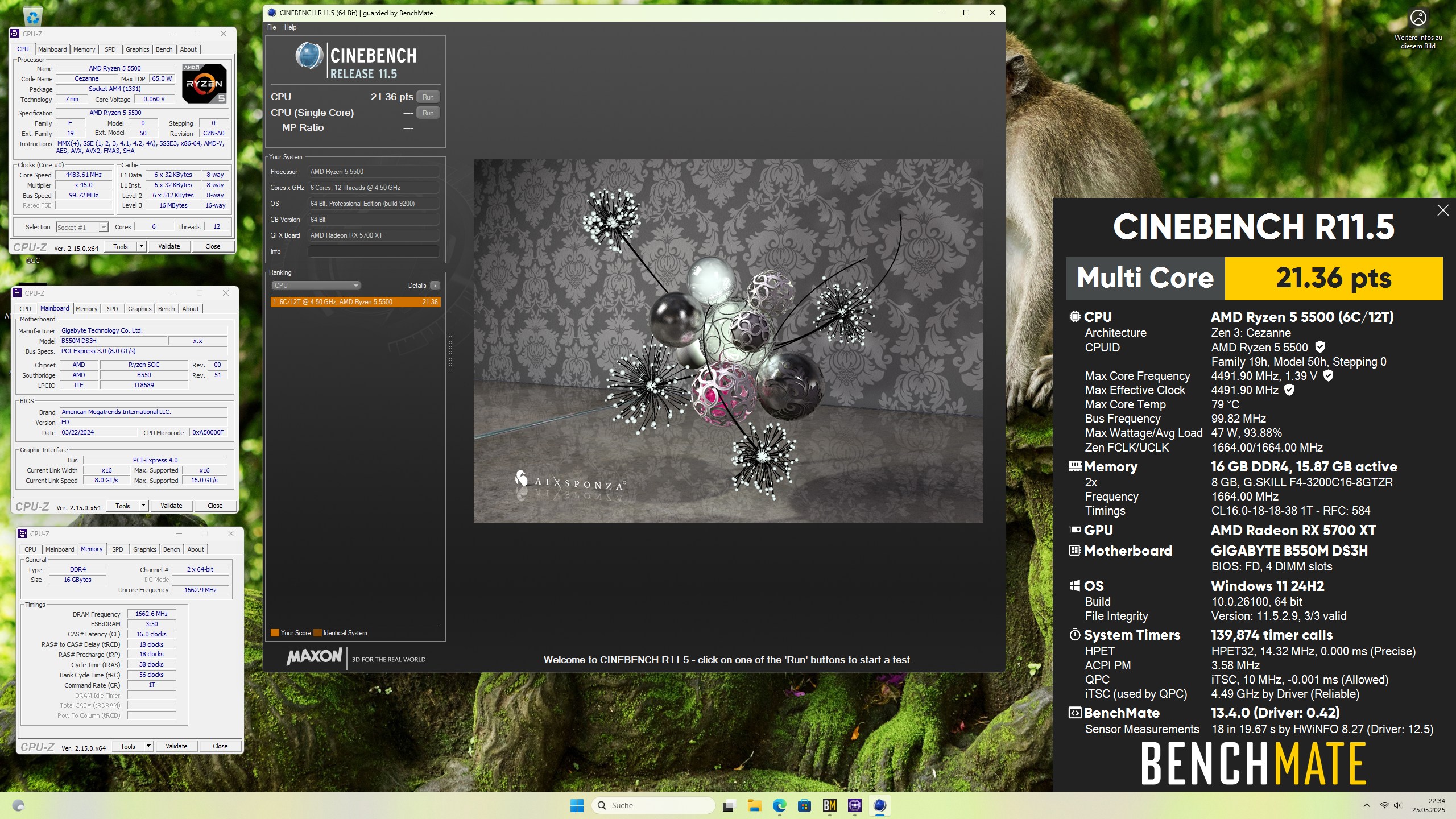
Task: Click the Ranking Details arrow button
Action: click(x=435, y=286)
